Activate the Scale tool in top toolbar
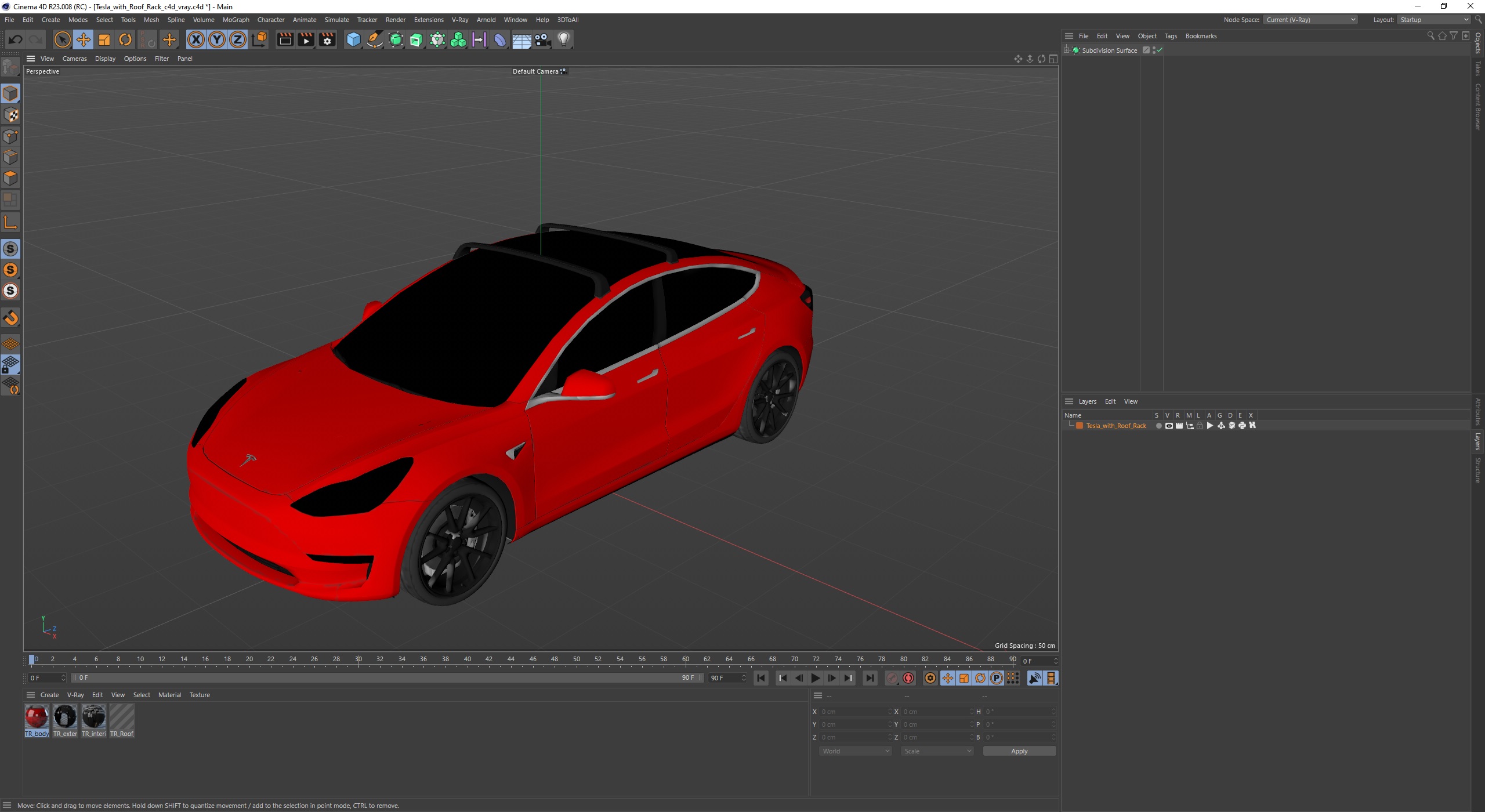1485x812 pixels. click(104, 39)
